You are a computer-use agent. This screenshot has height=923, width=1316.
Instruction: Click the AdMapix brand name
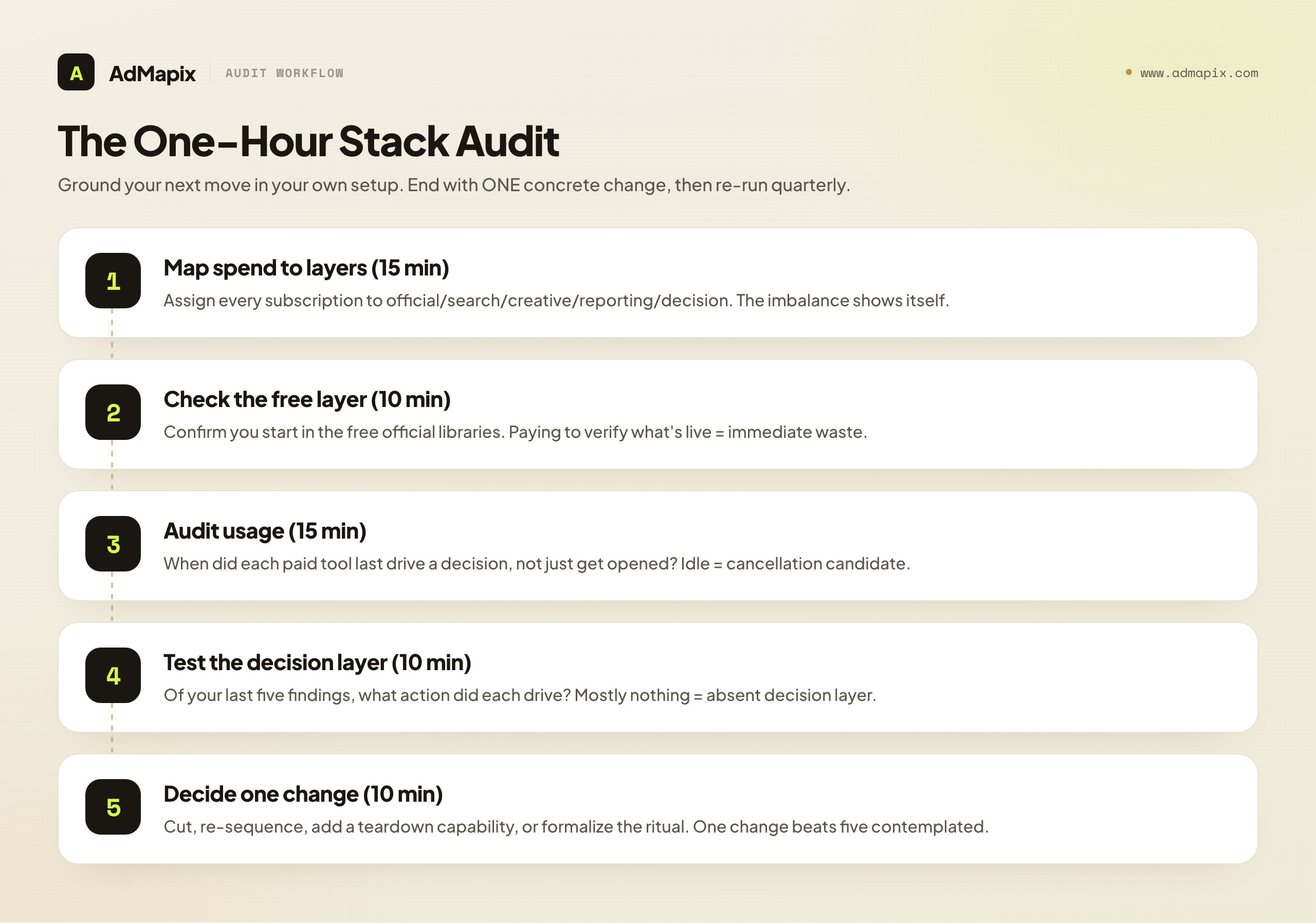tap(153, 73)
